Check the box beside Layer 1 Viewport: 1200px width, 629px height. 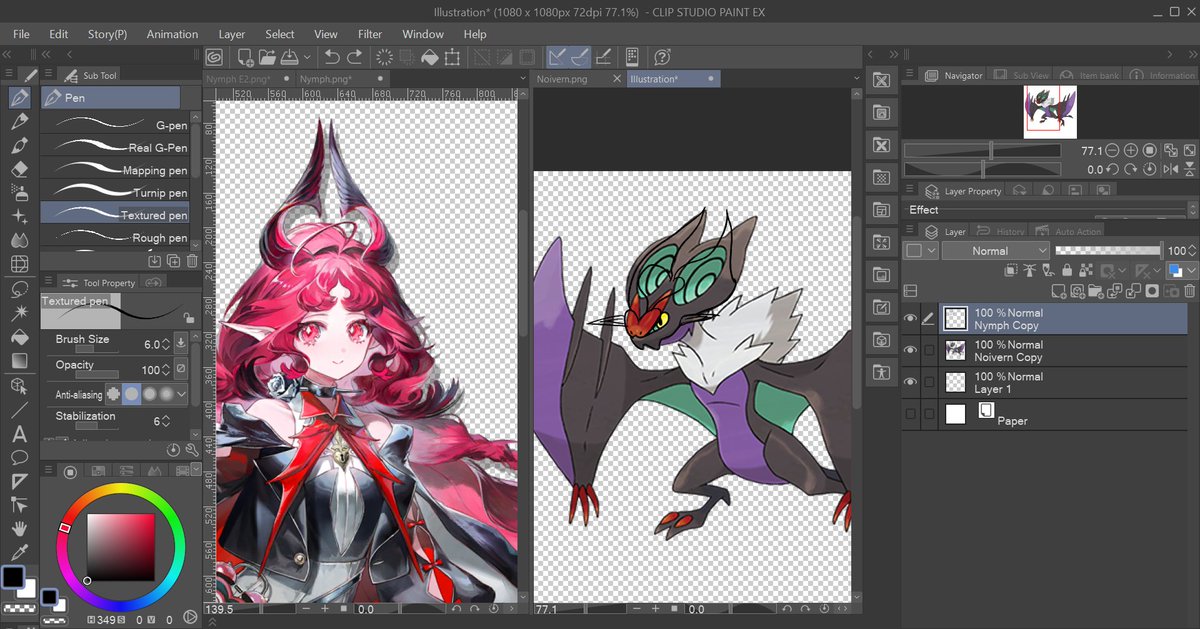[929, 383]
